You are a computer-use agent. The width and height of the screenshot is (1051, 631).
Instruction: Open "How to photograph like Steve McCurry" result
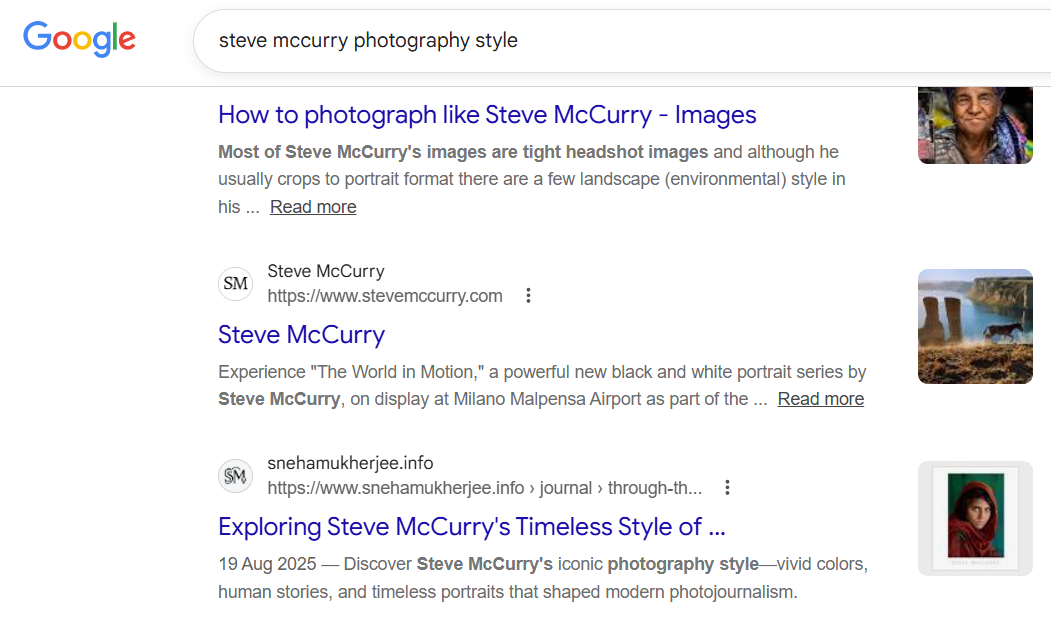(487, 115)
